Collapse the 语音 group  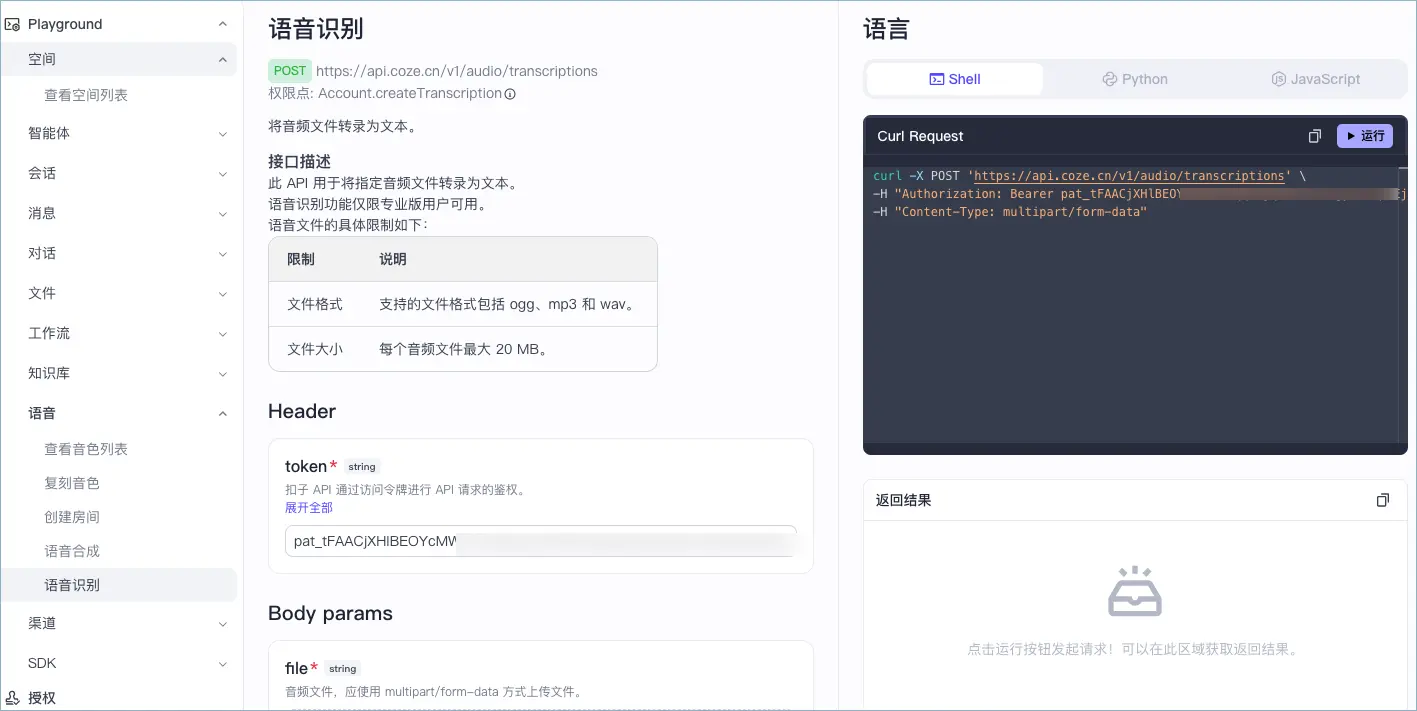click(222, 413)
